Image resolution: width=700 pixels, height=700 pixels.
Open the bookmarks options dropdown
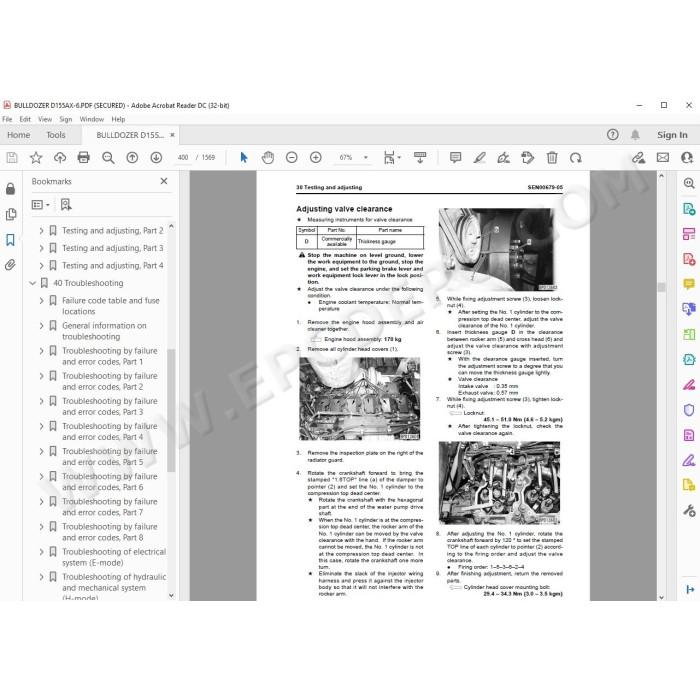(x=41, y=204)
